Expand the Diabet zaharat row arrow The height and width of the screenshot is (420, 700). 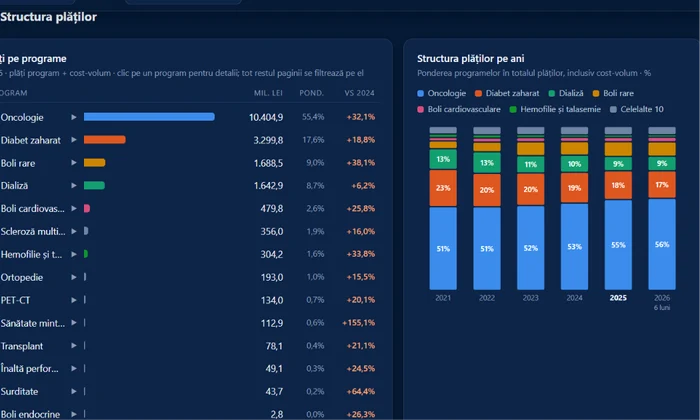click(x=74, y=140)
